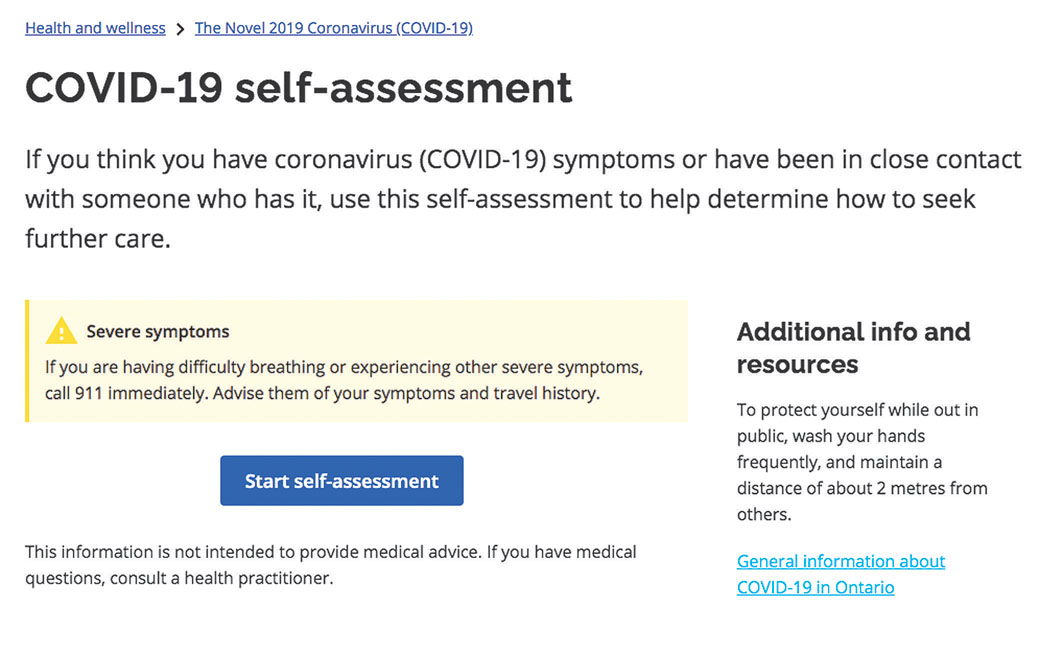1063x653 pixels.
Task: Click the '911' number in the alert
Action: pyautogui.click(x=88, y=393)
